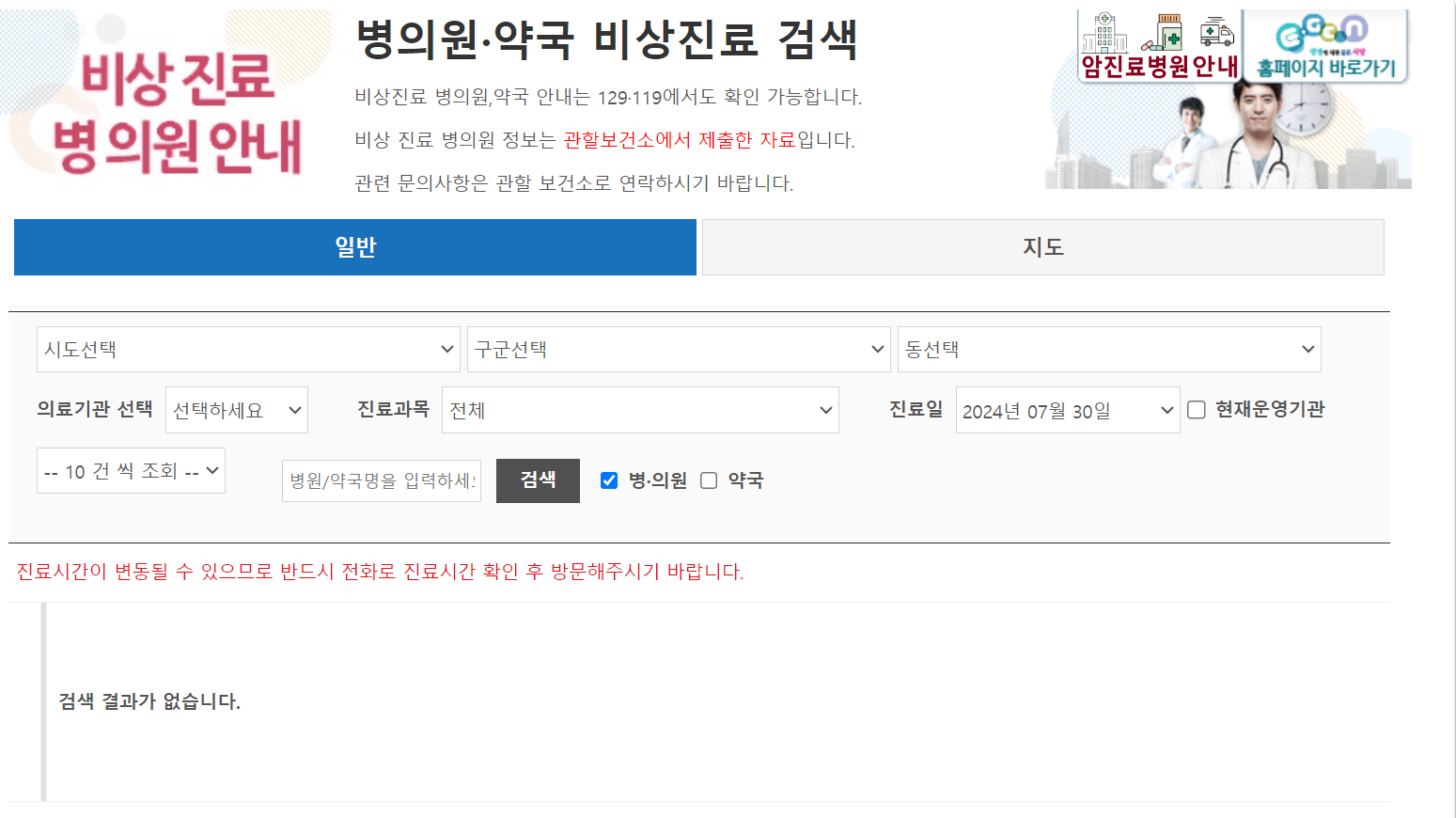
Task: Click the hospital building icon on 암진료병원안내 banner
Action: 1105,33
